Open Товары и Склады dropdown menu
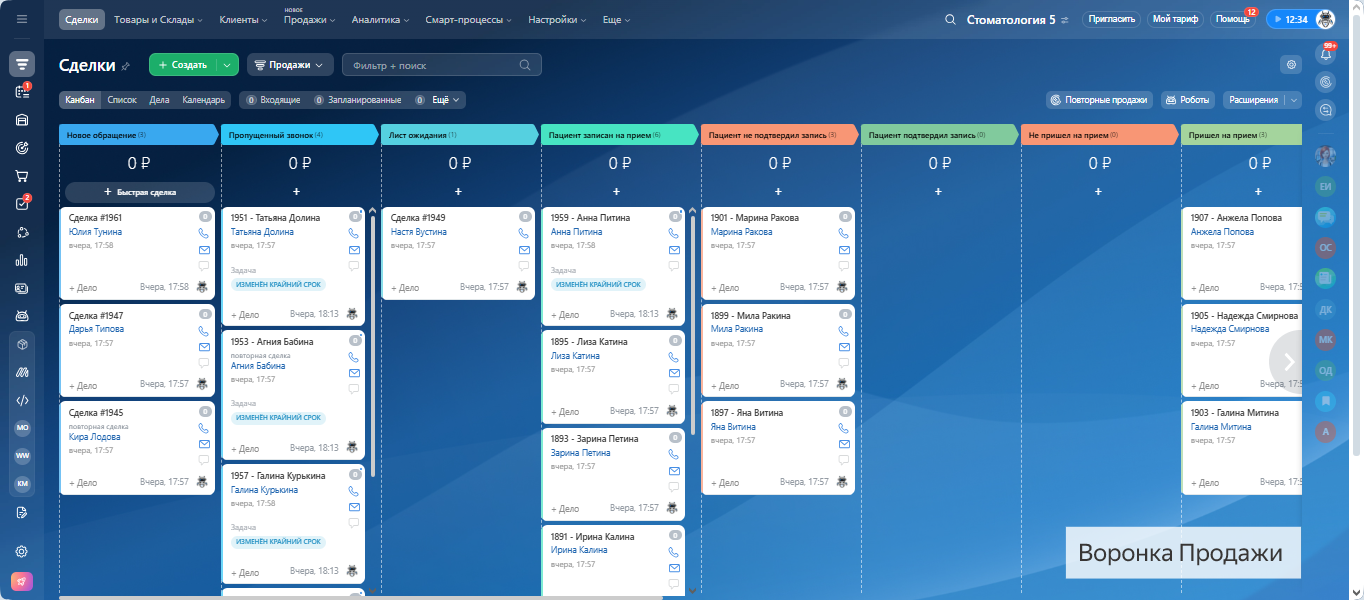The height and width of the screenshot is (600, 1364). (158, 19)
